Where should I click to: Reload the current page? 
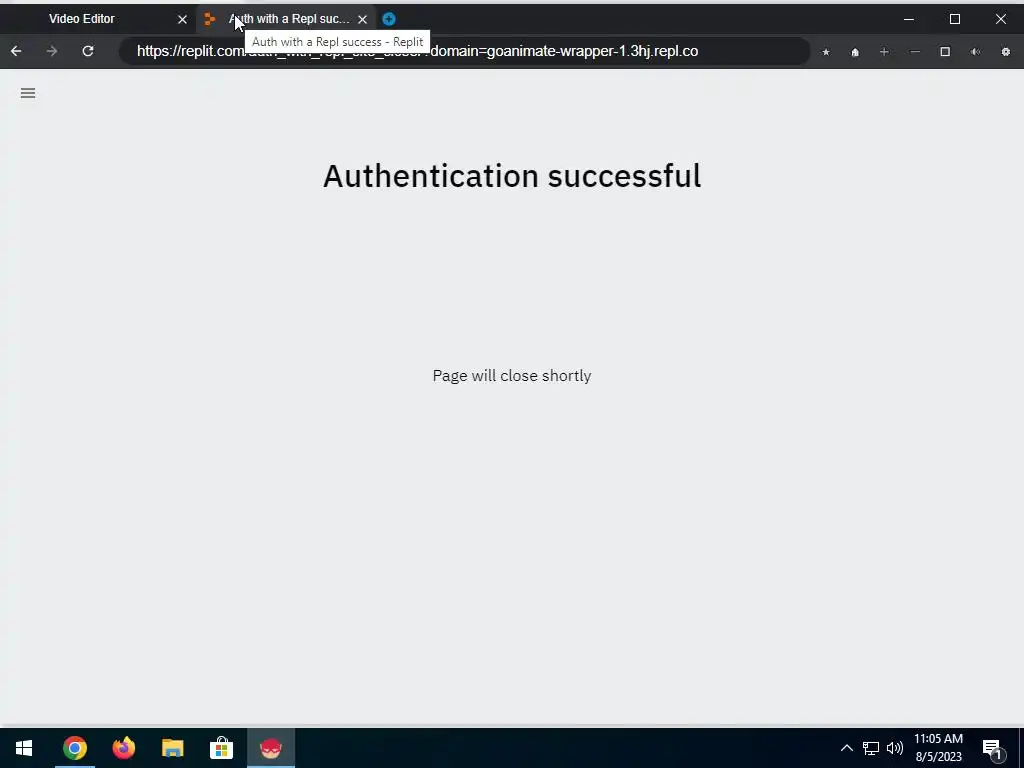coord(88,51)
